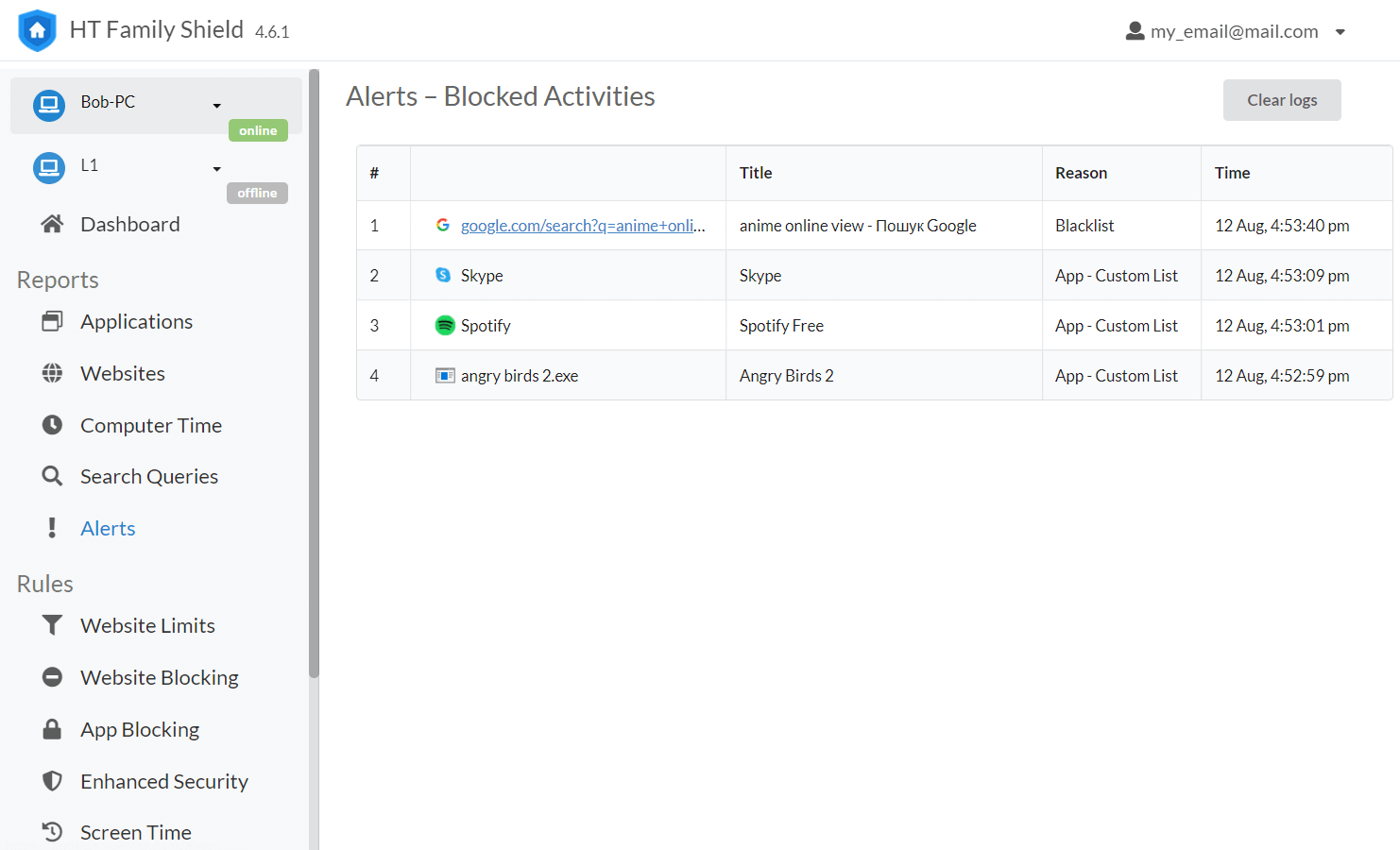Click the time 12 Aug, 4:52:59 pm
Screen dimensions: 1400x850
tap(1282, 375)
